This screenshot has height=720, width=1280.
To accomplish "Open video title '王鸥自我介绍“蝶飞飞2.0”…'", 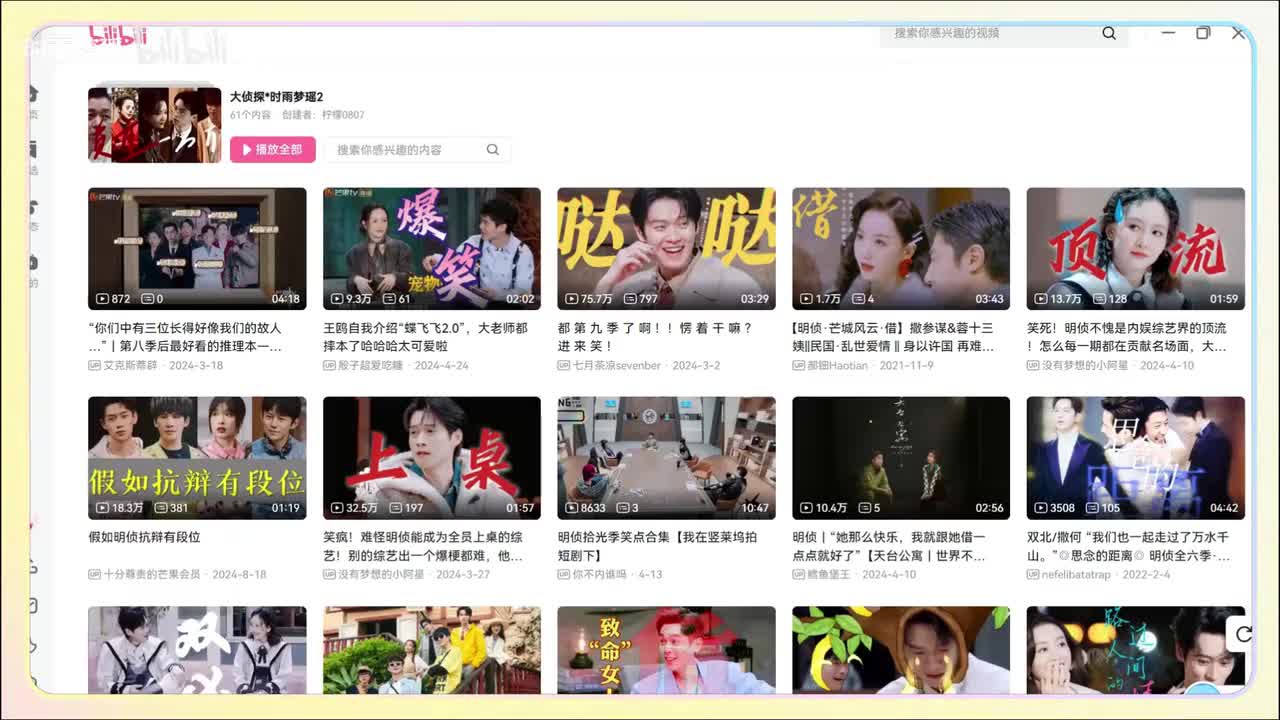I will 426,337.
